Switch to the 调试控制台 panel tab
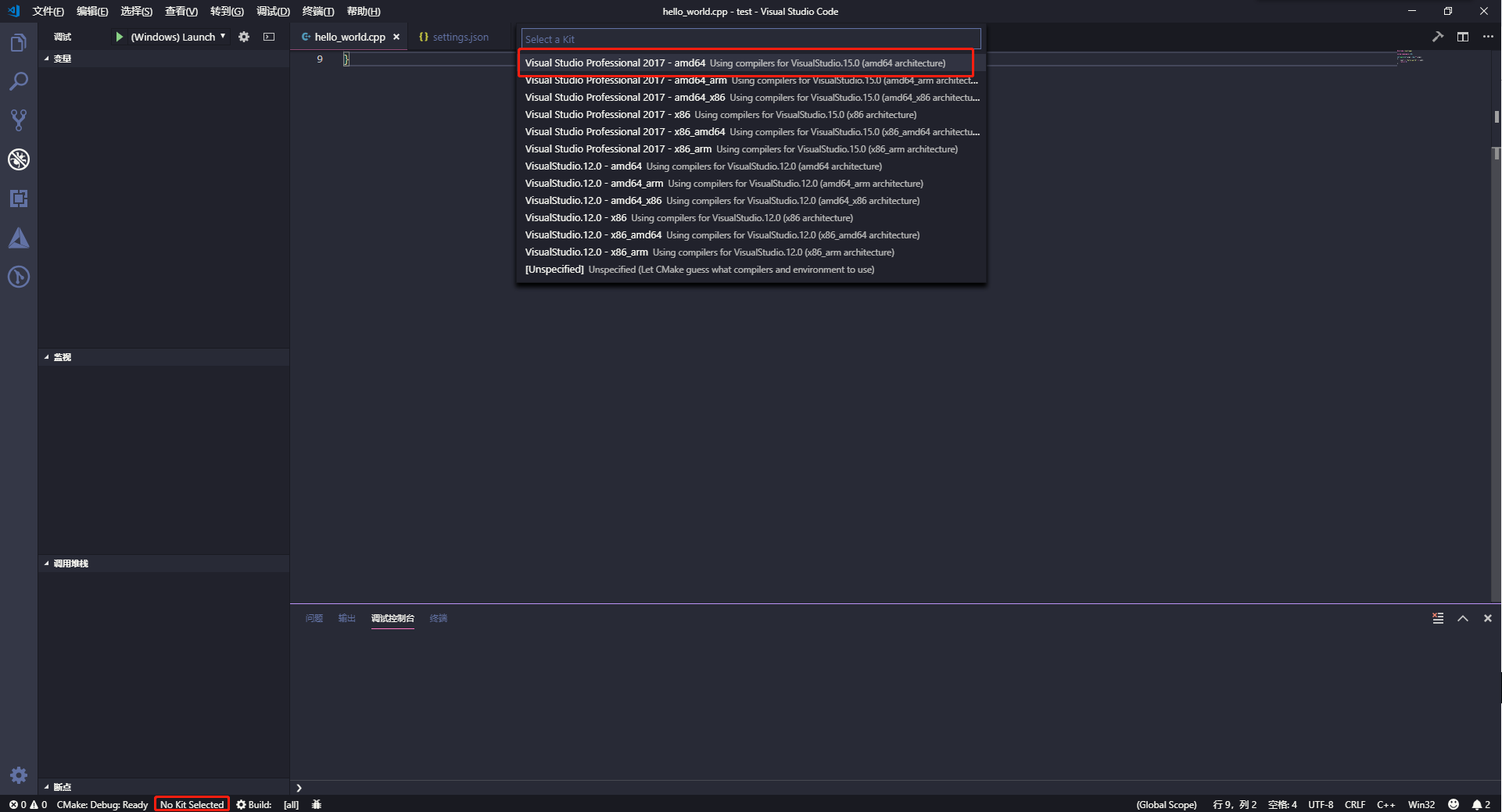The height and width of the screenshot is (812, 1502). pos(393,618)
